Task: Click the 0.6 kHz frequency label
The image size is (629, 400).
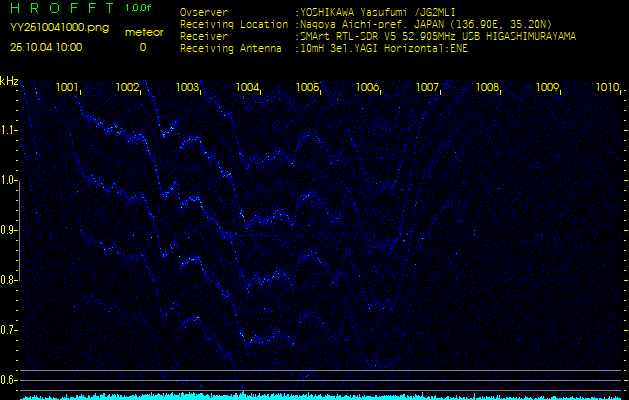Action: [9, 380]
